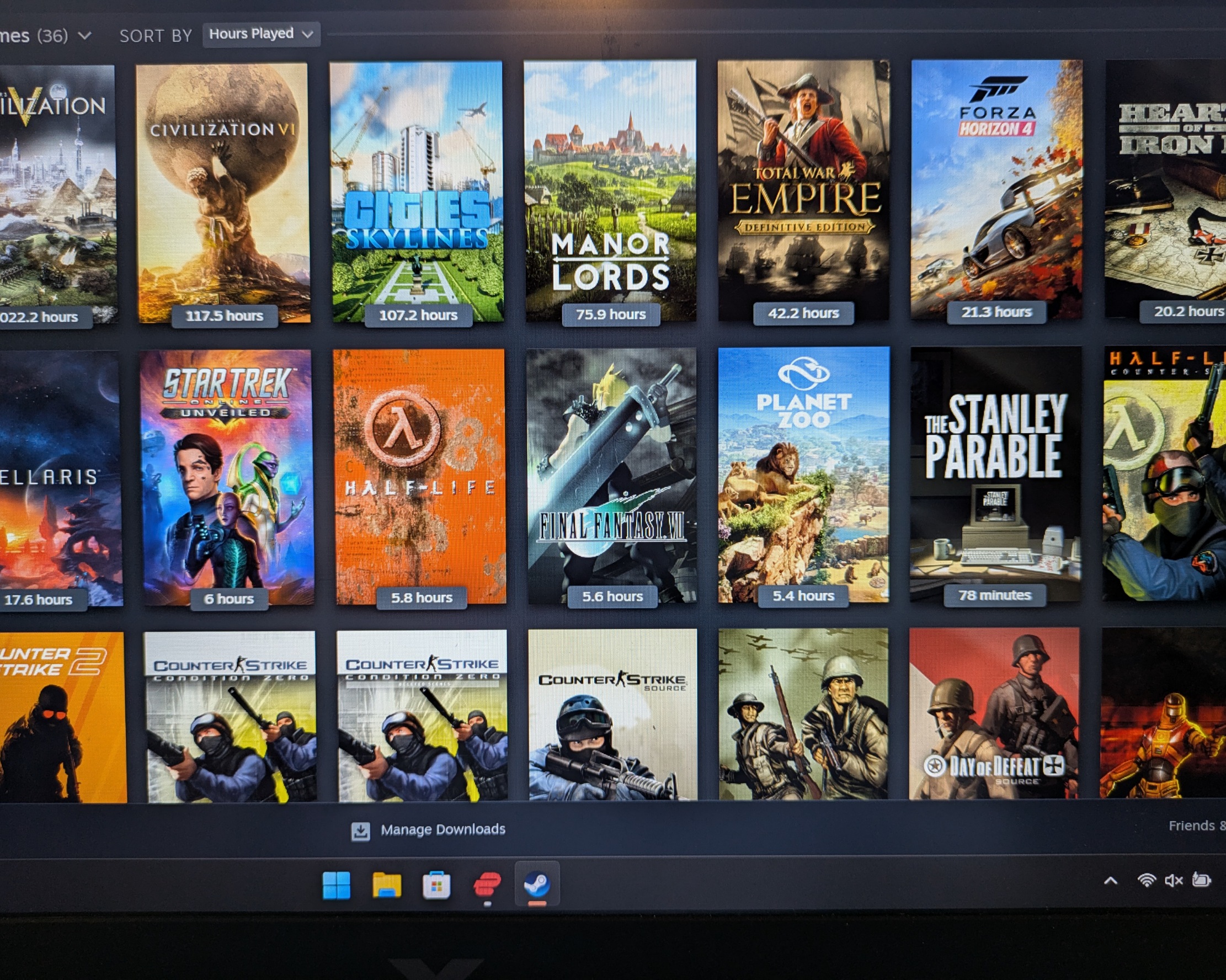Click the Steam taskbar icon
The height and width of the screenshot is (980, 1226).
[537, 884]
